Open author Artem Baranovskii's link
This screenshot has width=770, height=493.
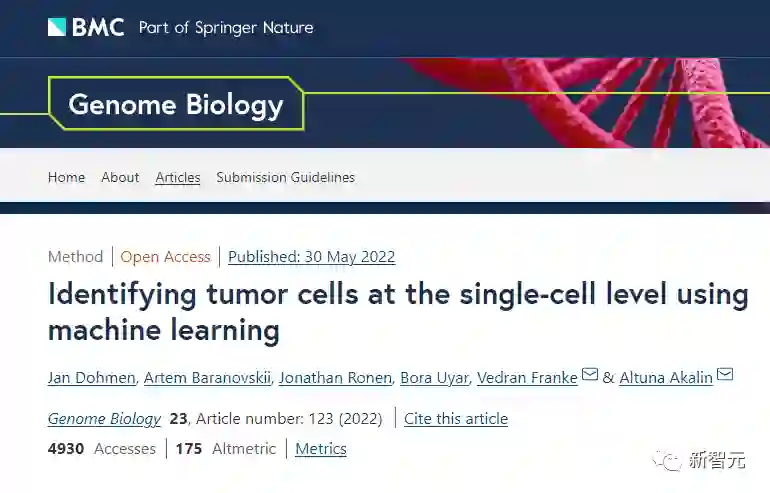click(x=206, y=377)
